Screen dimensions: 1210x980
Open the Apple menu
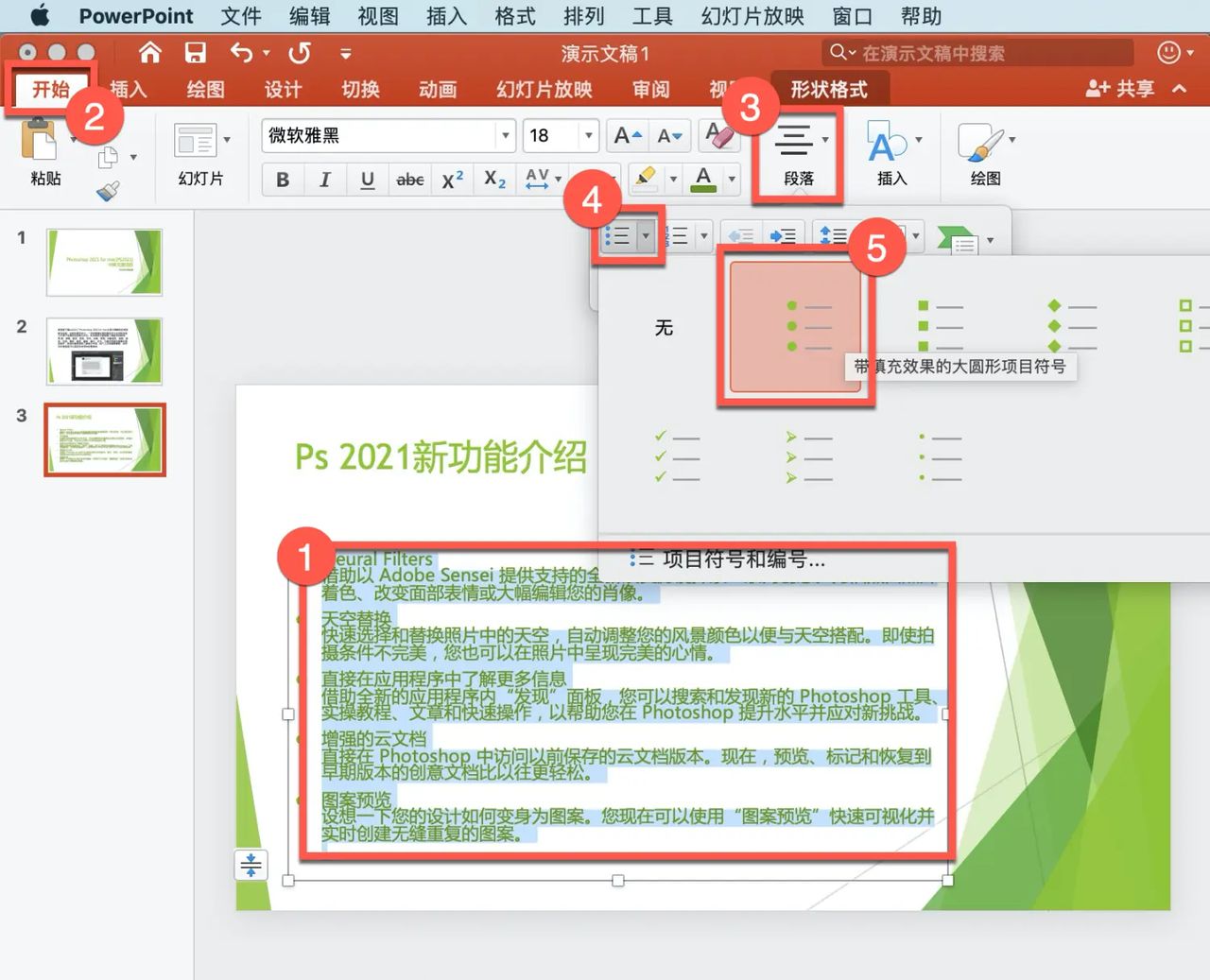pos(39,16)
